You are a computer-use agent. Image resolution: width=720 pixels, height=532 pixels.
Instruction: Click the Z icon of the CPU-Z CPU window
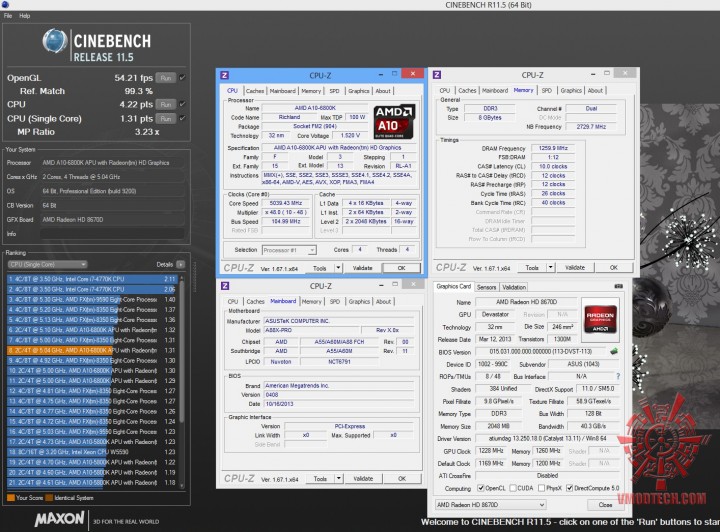225,75
